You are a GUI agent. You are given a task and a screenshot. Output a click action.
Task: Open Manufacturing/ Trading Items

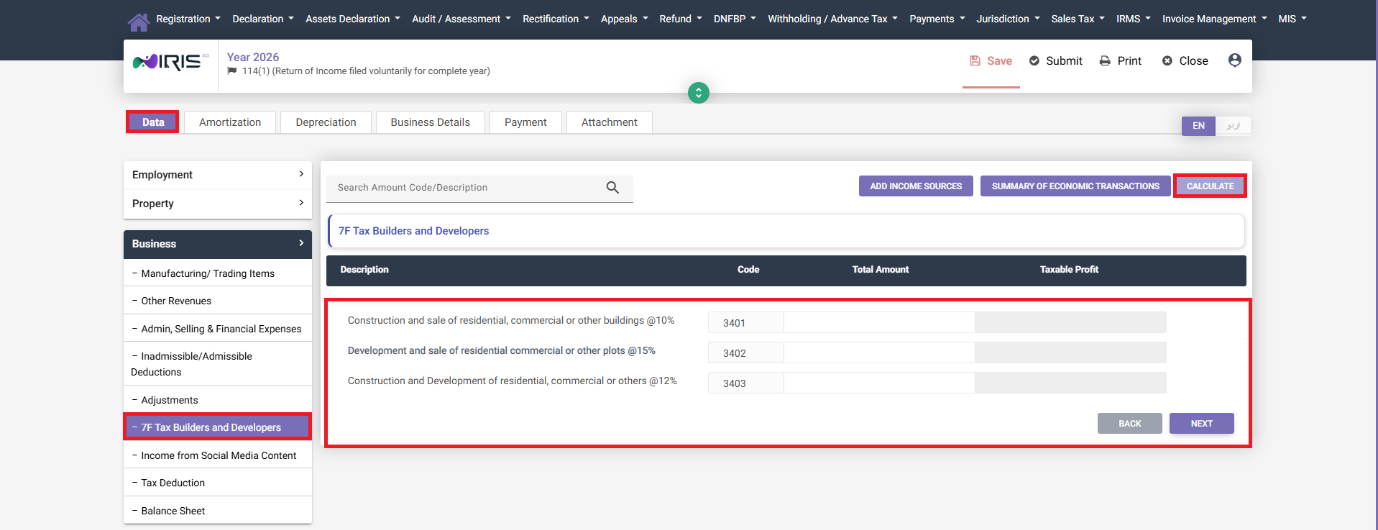coord(218,273)
